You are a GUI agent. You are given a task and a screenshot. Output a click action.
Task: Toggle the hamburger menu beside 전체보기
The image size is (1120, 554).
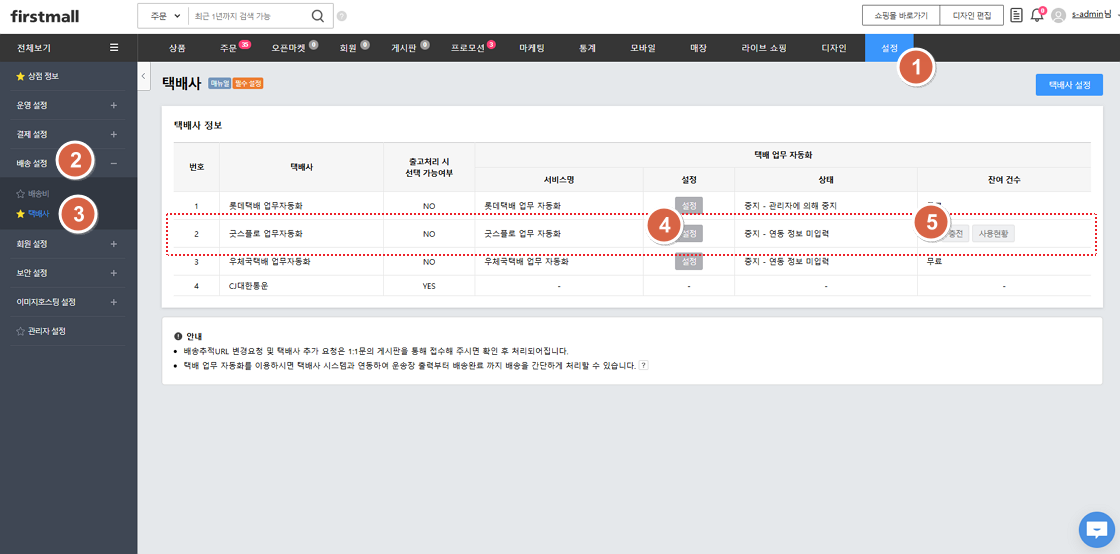point(114,48)
